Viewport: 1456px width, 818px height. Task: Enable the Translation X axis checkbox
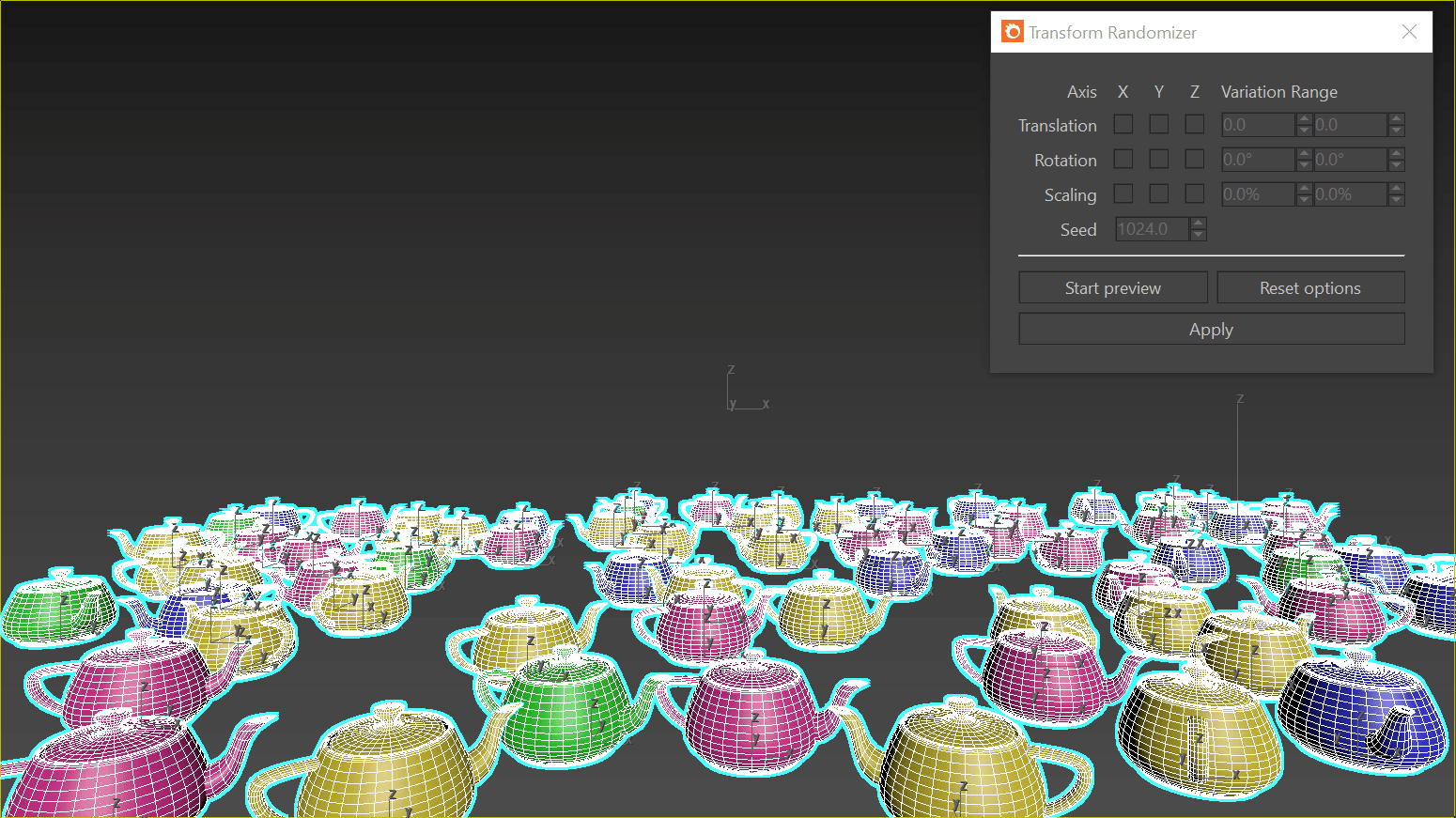pos(1123,124)
